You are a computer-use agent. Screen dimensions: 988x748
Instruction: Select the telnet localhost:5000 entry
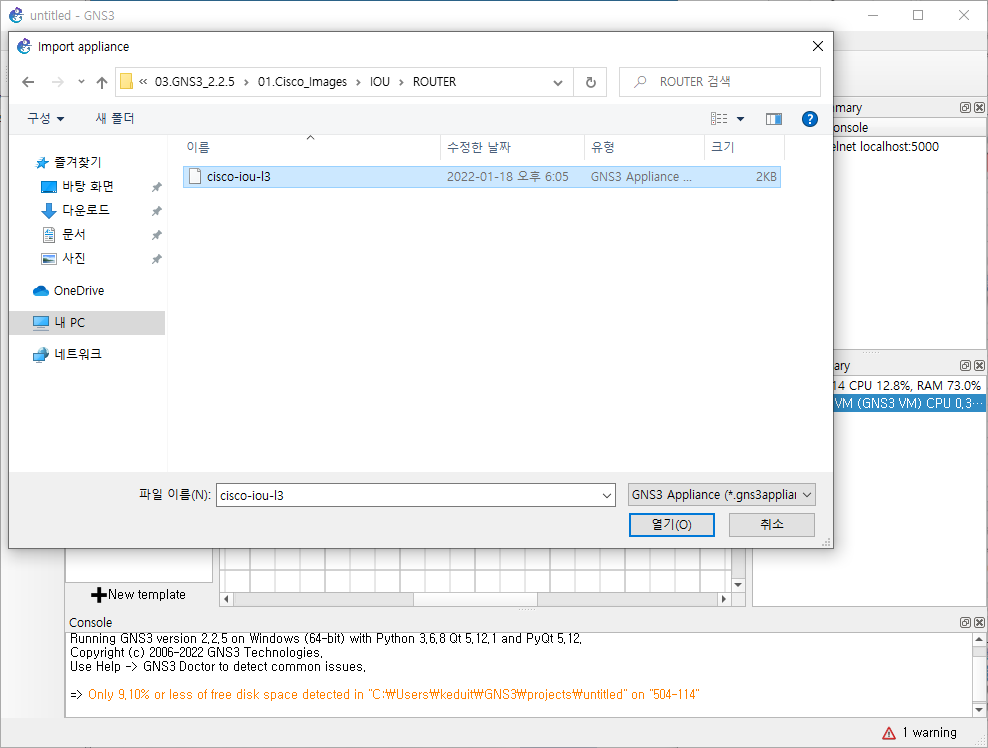(x=886, y=147)
